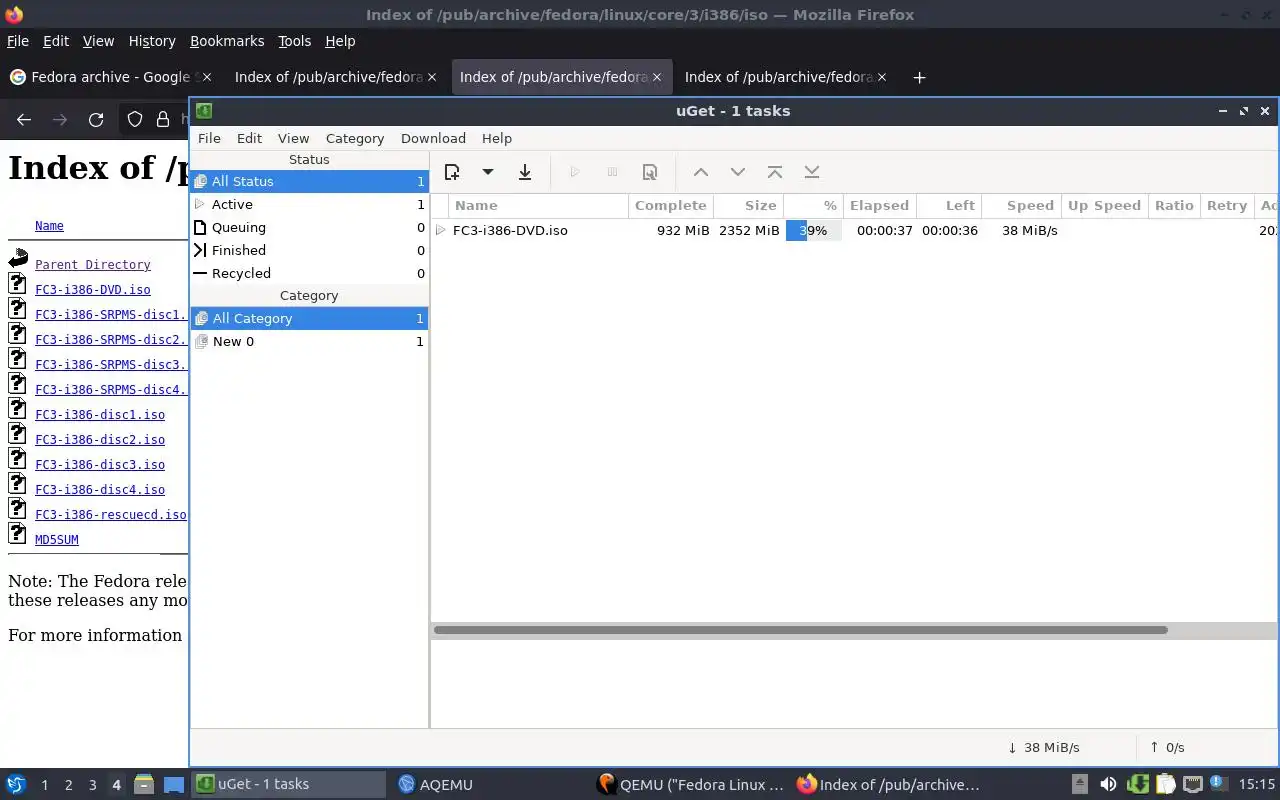Sort by the Complete column header
1280x800 pixels.
670,205
